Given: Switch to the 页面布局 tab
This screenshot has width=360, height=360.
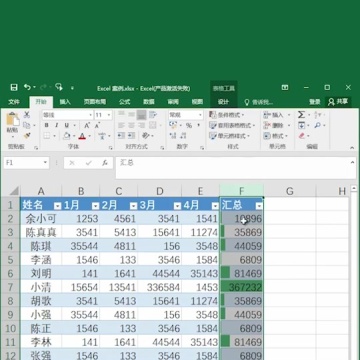Looking at the screenshot, I should (x=95, y=102).
